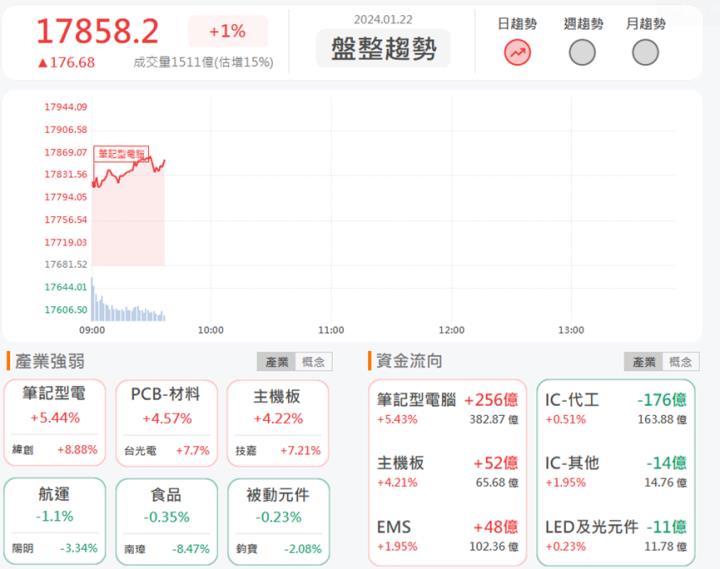
Task: Open the 航運 -1.1% sector card
Action: click(x=55, y=521)
